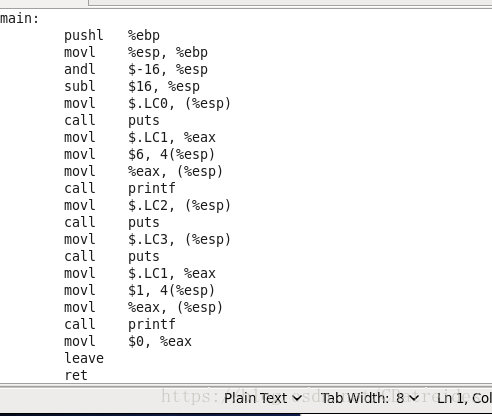
Task: Place cursor on the 'ret' instruction
Action: pos(76,375)
